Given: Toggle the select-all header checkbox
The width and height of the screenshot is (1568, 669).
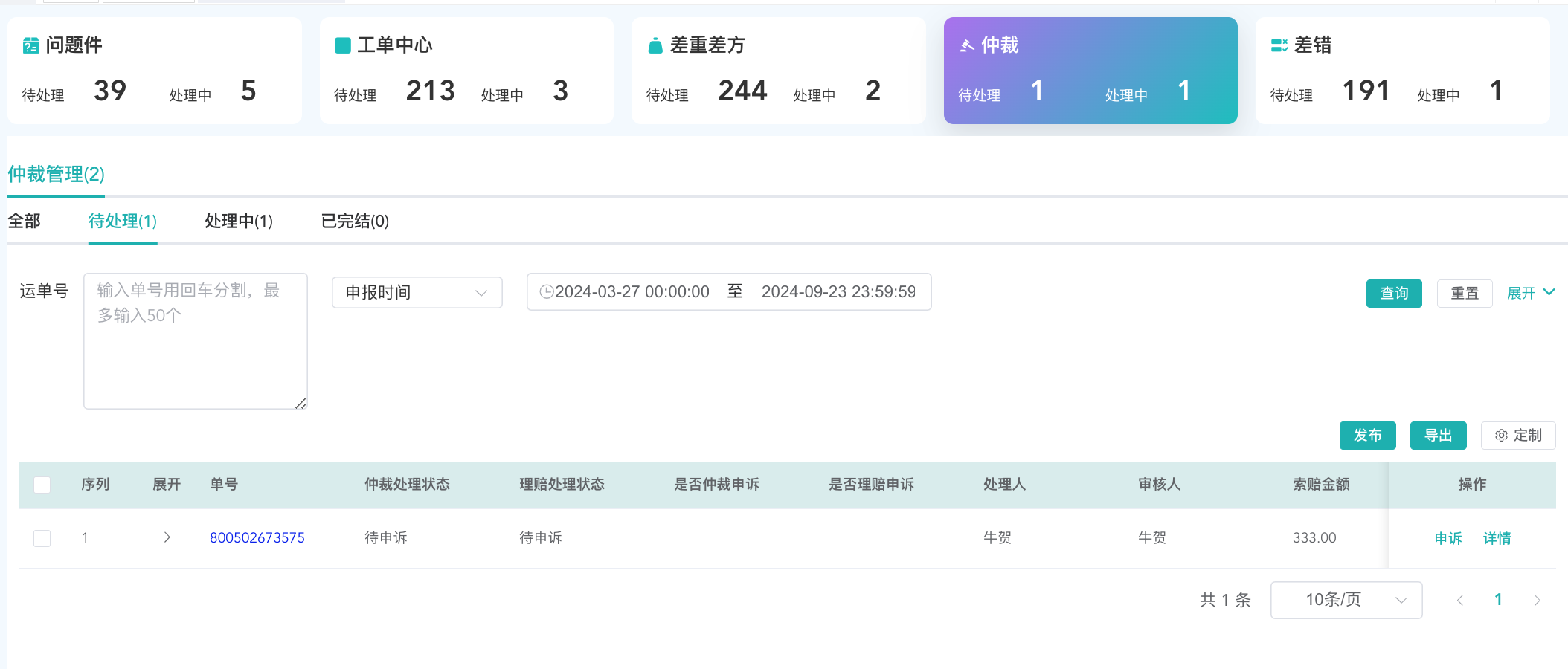Looking at the screenshot, I should pos(42,485).
